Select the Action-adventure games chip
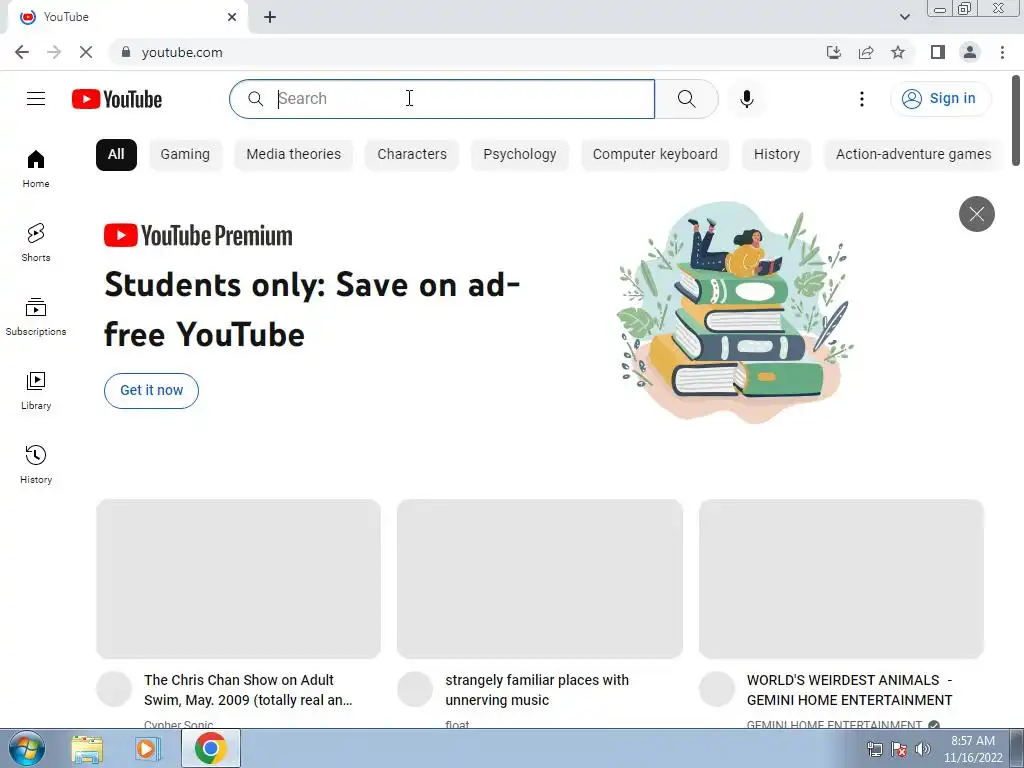The height and width of the screenshot is (768, 1024). (913, 155)
